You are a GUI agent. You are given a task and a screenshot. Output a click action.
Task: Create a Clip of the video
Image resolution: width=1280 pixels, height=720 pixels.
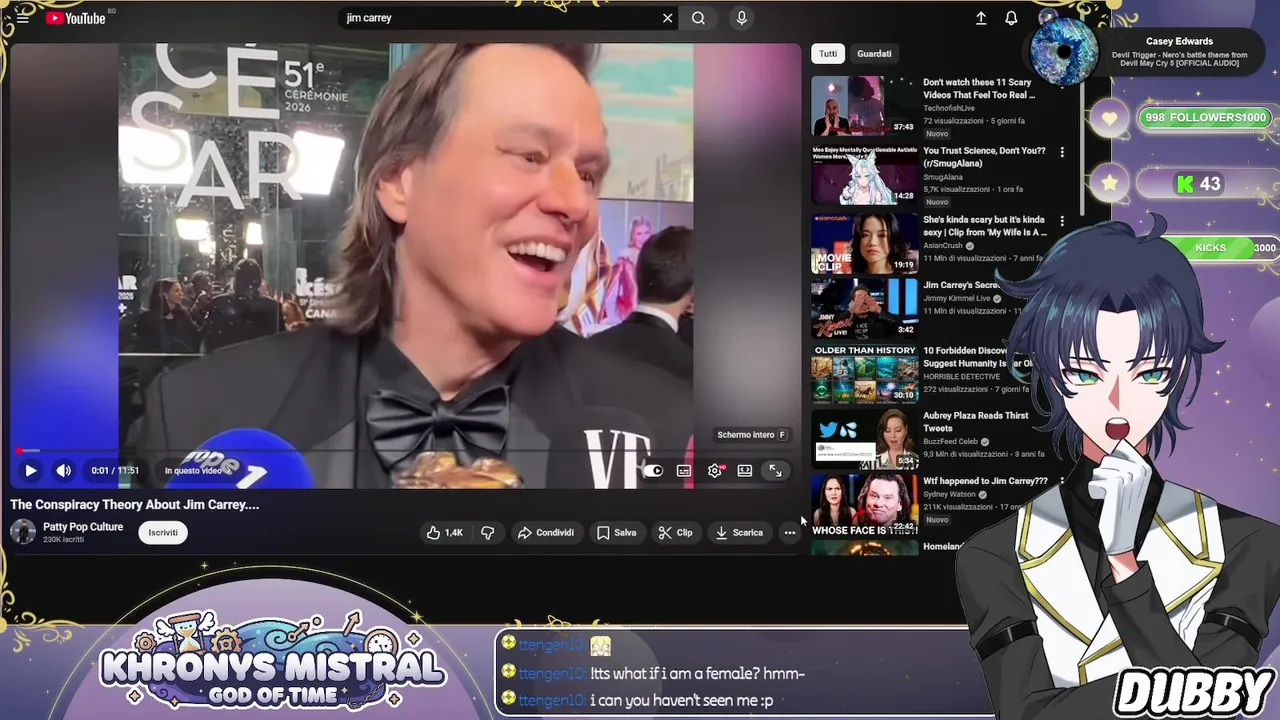coord(675,533)
